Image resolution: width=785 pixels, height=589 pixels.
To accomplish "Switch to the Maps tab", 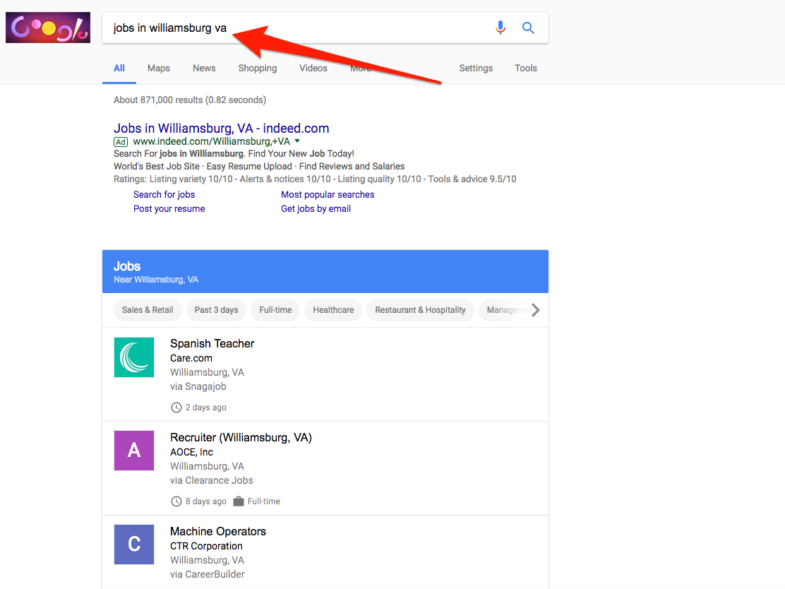I will (159, 68).
